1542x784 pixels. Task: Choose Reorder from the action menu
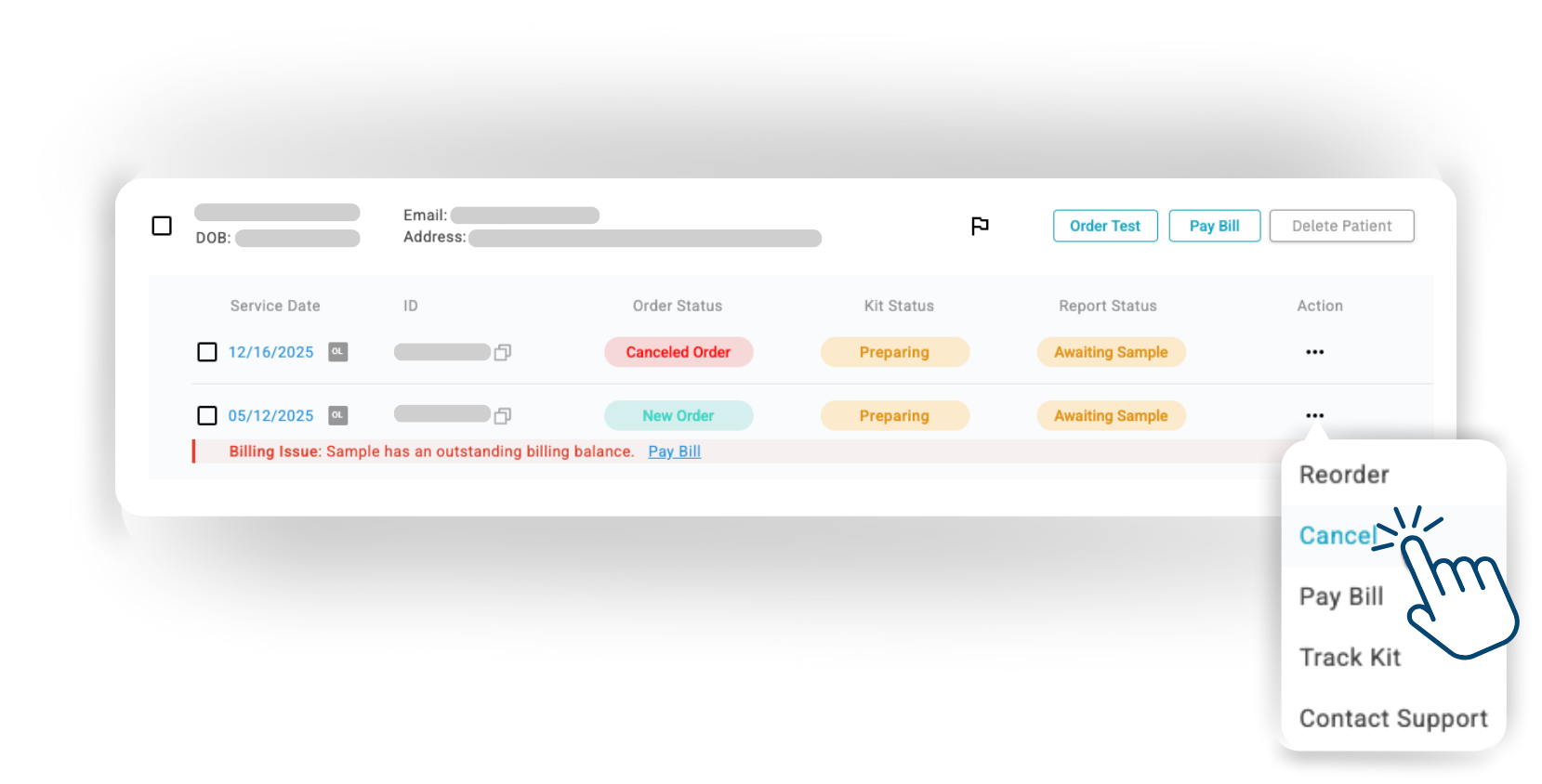click(x=1344, y=475)
